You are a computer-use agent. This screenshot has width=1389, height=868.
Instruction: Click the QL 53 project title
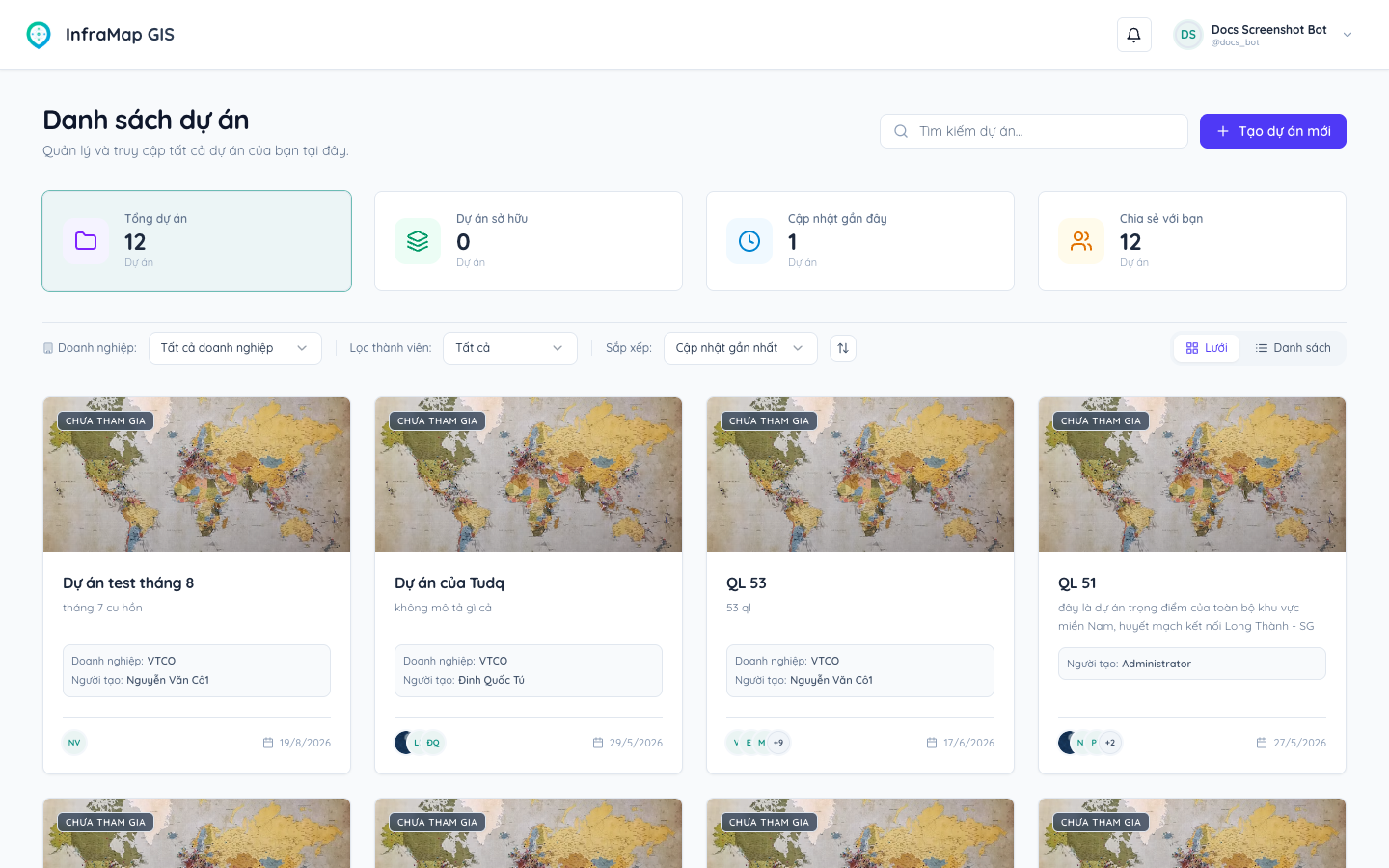pos(747,583)
